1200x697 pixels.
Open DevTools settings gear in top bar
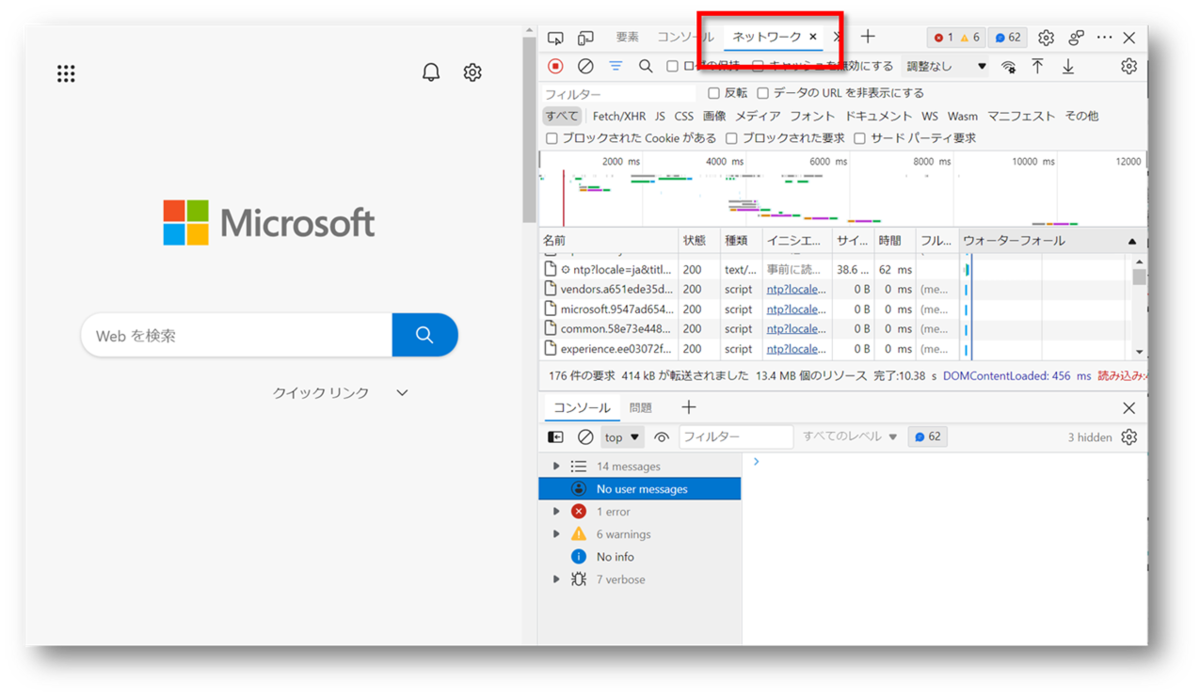(x=1046, y=38)
